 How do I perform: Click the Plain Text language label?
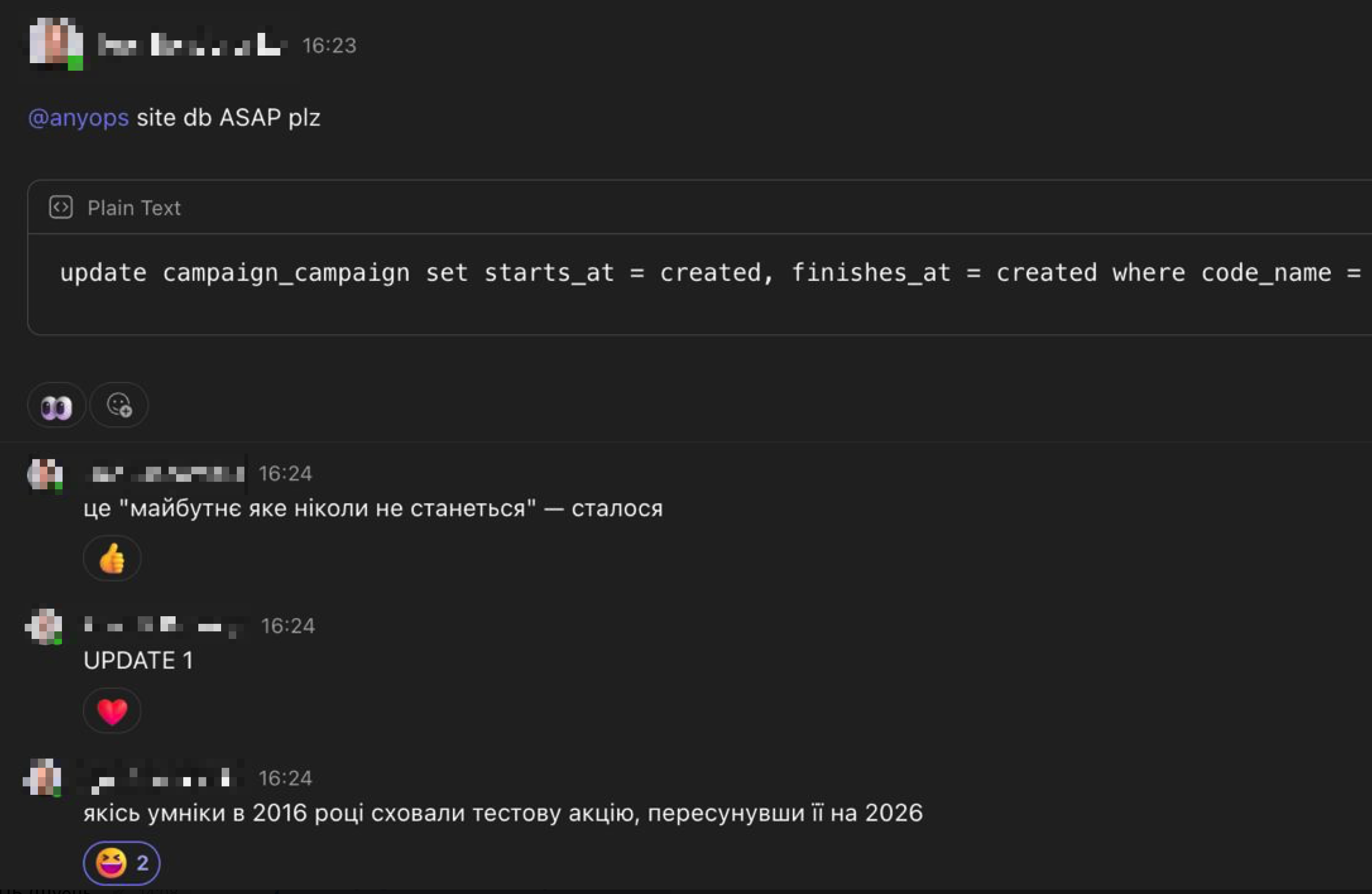tap(134, 208)
